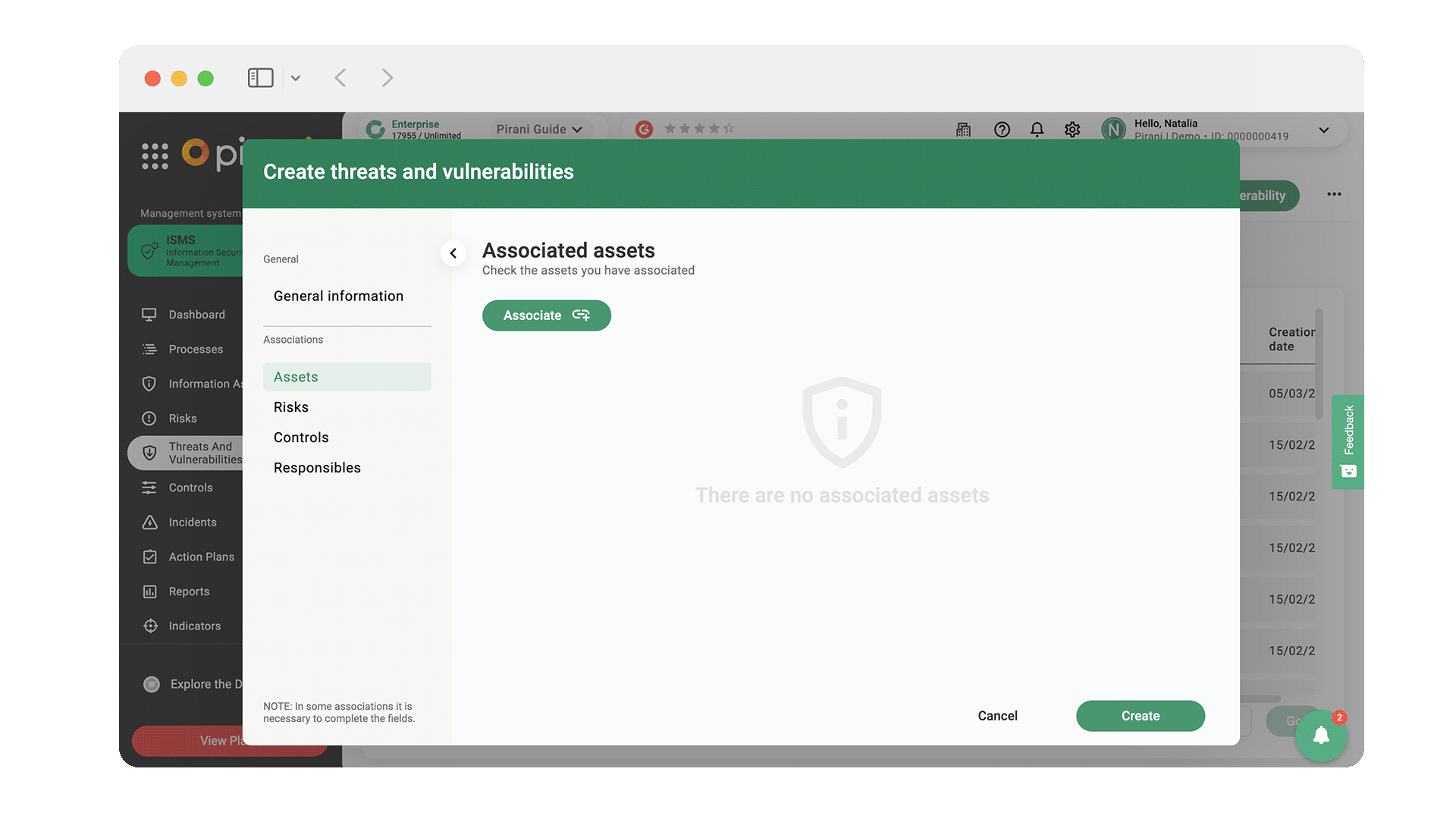
Task: Open the sidebar toggle dropdown arrow
Action: (296, 77)
